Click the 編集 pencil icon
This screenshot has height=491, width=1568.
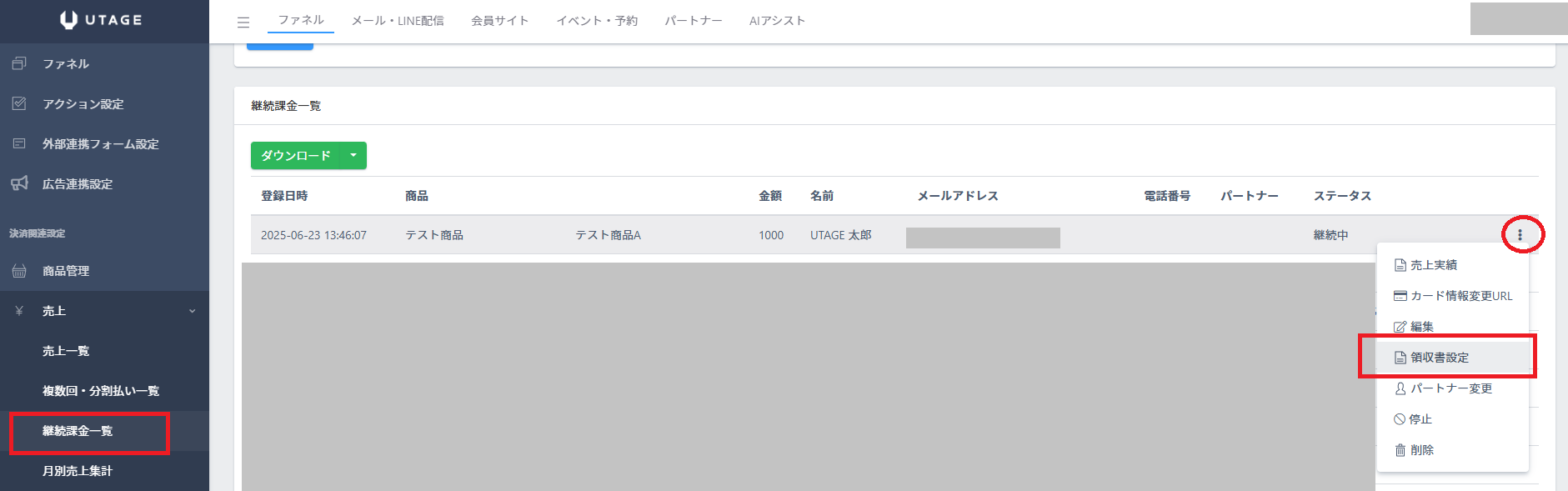click(x=1400, y=327)
